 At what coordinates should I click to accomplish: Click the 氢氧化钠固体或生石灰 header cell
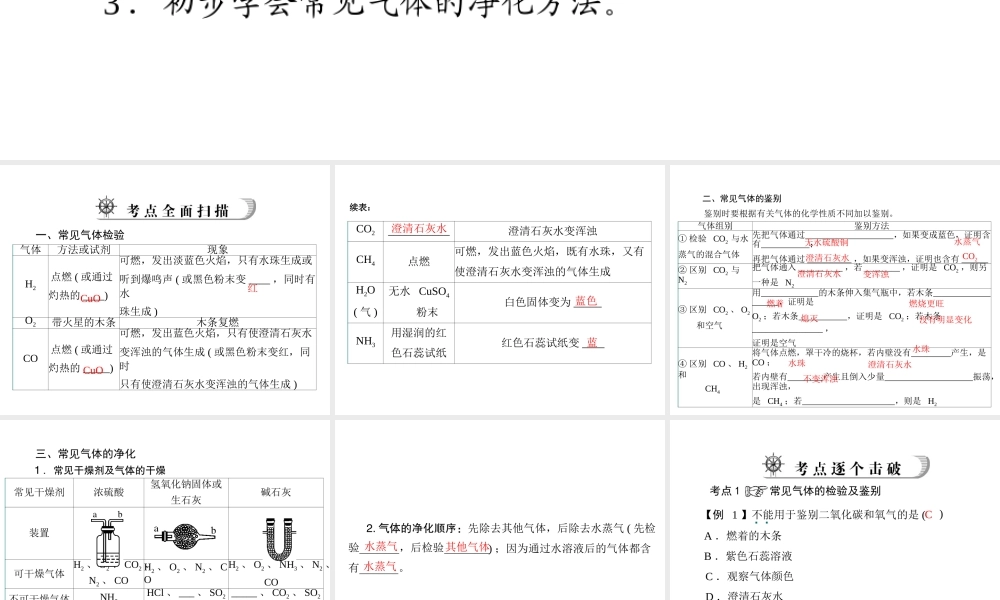[x=186, y=492]
